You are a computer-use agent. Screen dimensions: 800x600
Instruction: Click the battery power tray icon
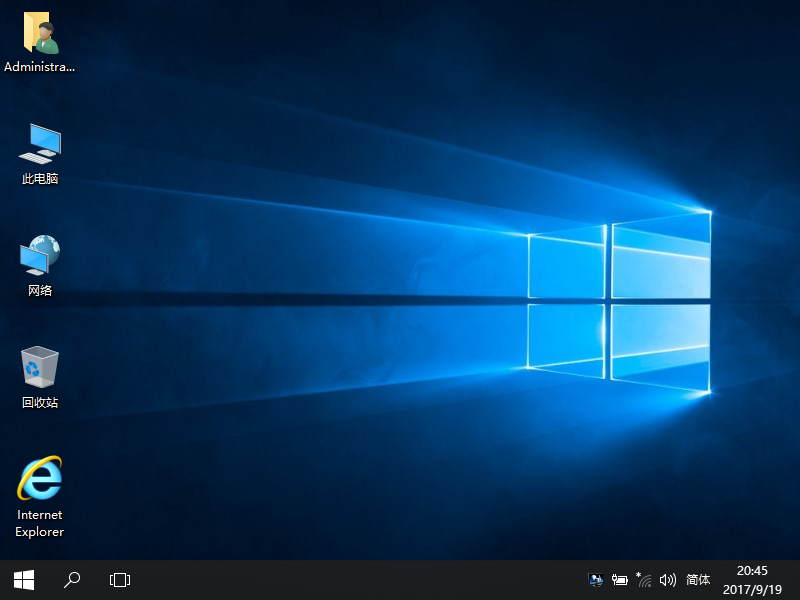pyautogui.click(x=619, y=580)
